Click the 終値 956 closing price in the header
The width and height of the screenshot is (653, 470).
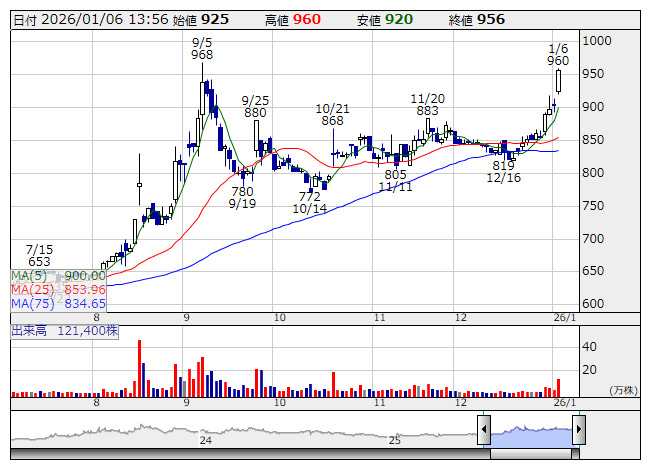click(x=476, y=20)
